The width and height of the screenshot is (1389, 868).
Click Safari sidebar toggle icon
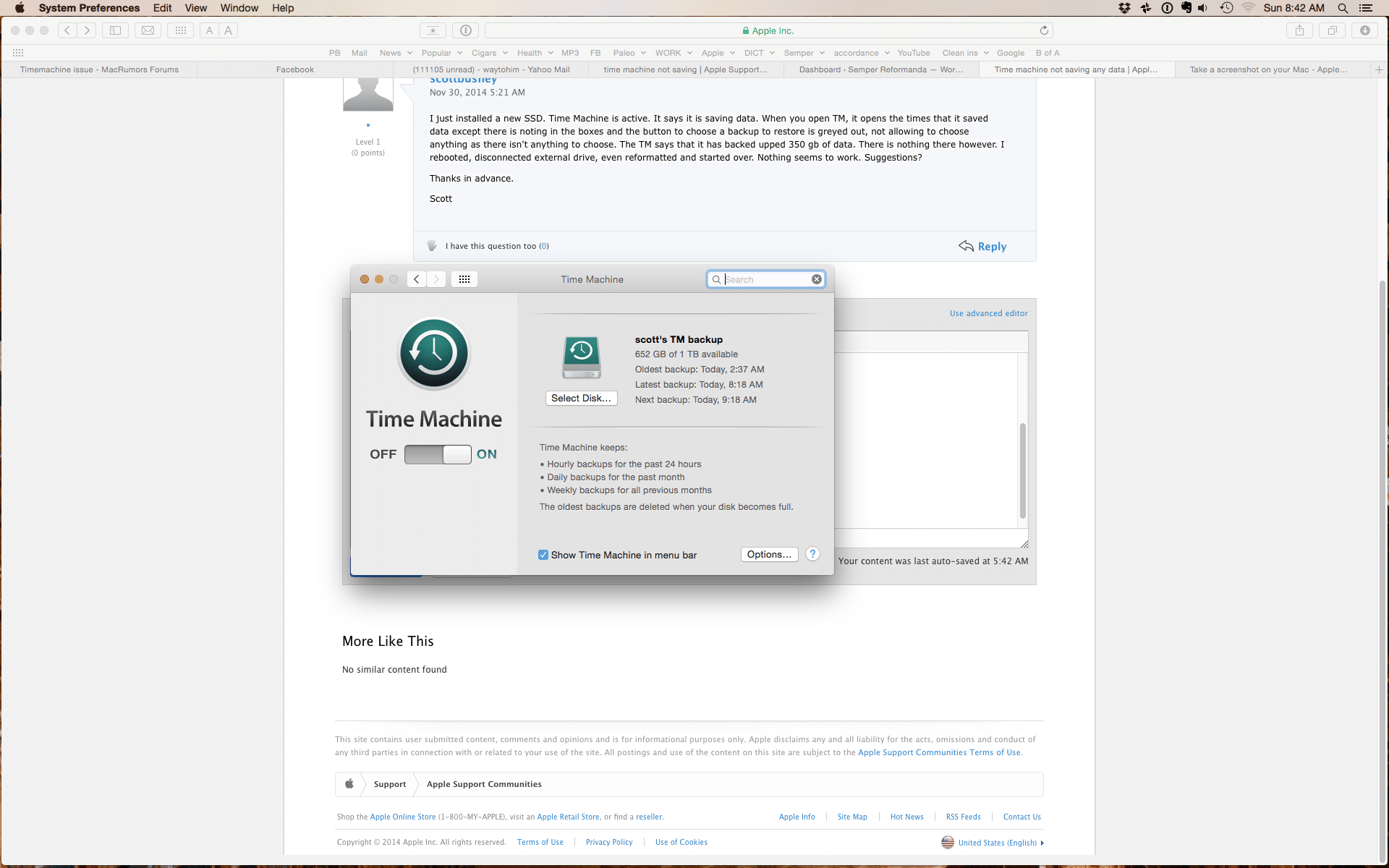click(115, 30)
